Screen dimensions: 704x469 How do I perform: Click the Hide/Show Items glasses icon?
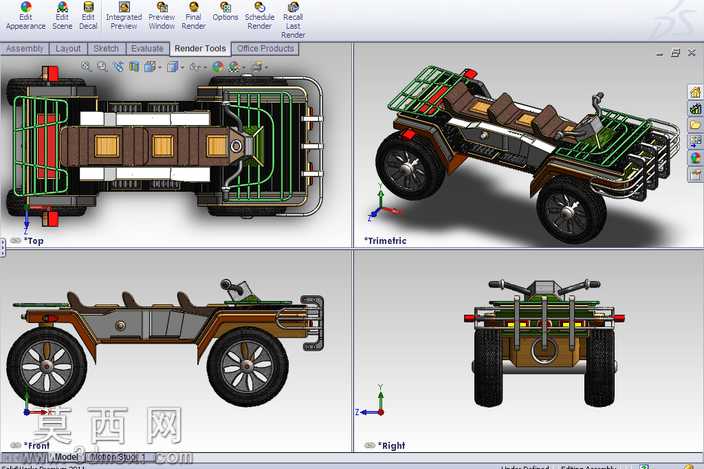[195, 67]
